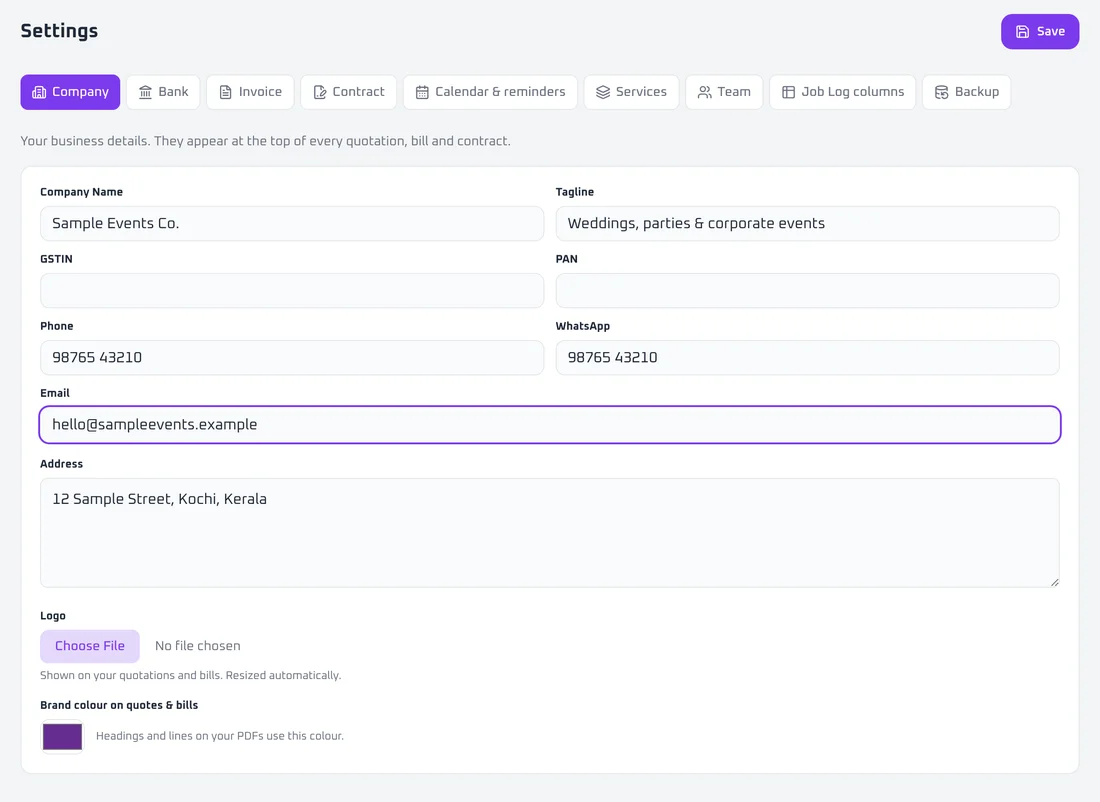Click the layers icon on Services tab

point(603,92)
